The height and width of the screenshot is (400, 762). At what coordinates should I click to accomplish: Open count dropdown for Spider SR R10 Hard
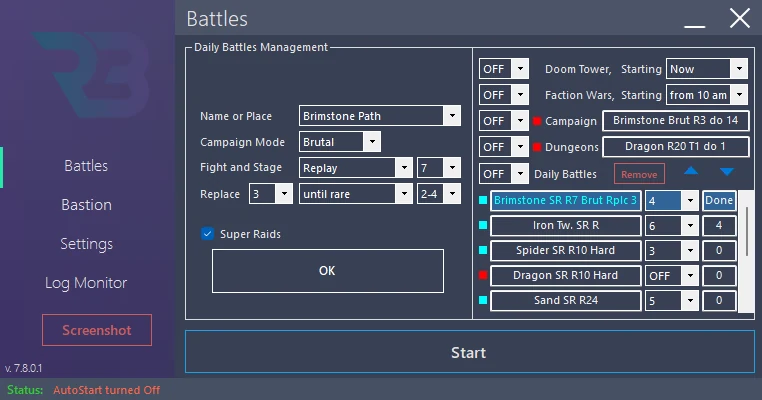click(672, 250)
